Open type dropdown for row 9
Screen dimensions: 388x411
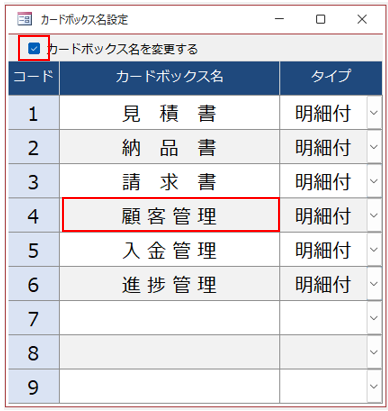(374, 387)
